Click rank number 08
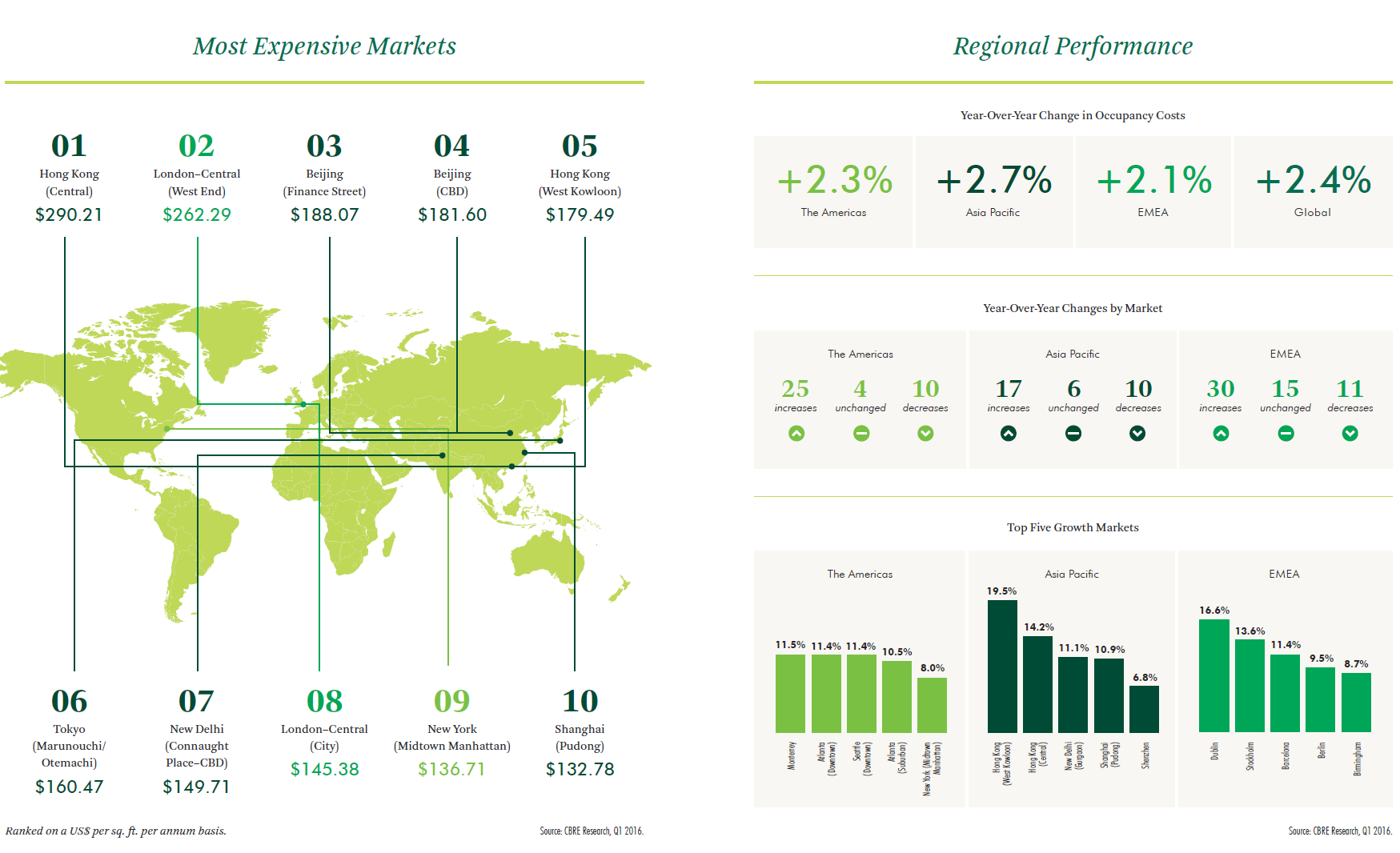 (x=324, y=702)
